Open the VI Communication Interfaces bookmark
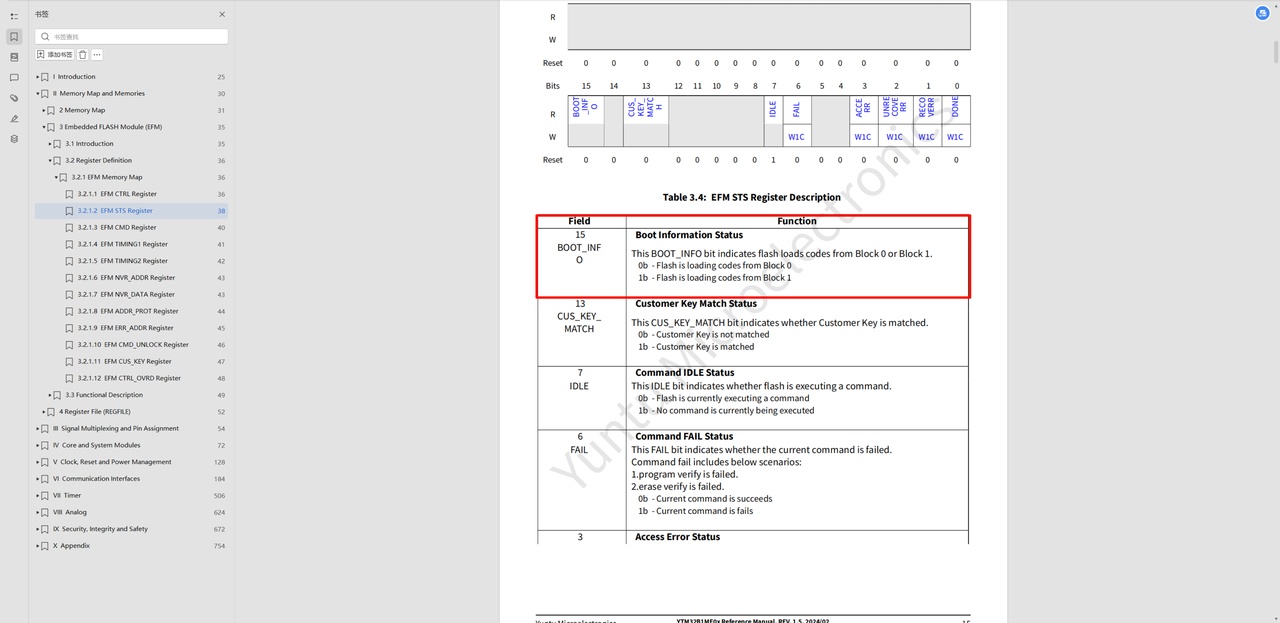This screenshot has height=623, width=1280. [95, 479]
